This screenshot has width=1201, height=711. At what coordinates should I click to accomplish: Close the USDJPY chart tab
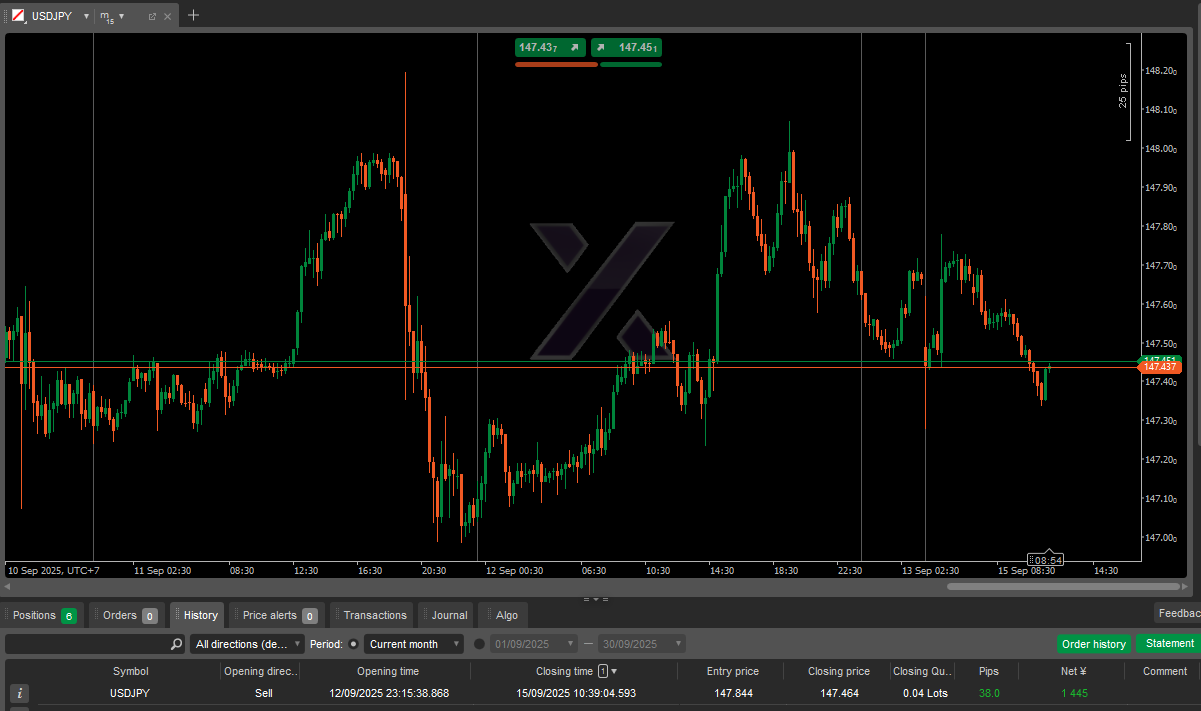point(167,16)
